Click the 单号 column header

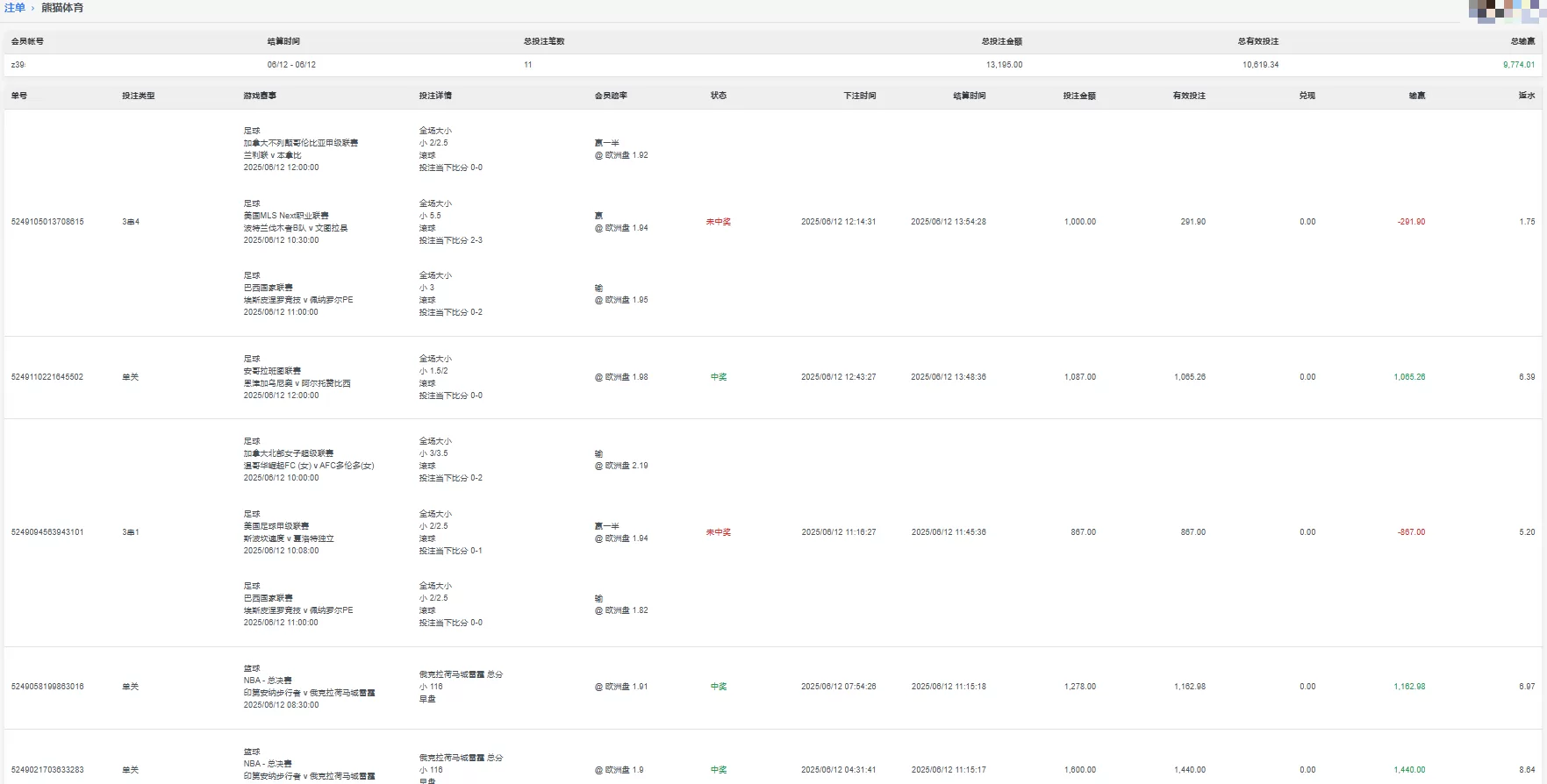pyautogui.click(x=19, y=96)
